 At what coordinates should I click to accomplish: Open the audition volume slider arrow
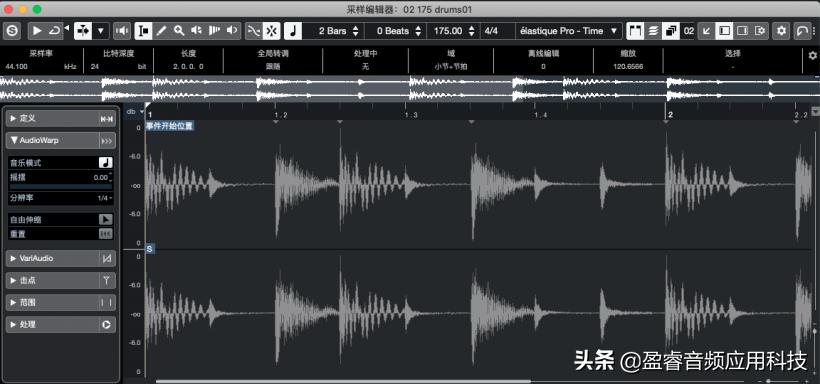pyautogui.click(x=67, y=28)
